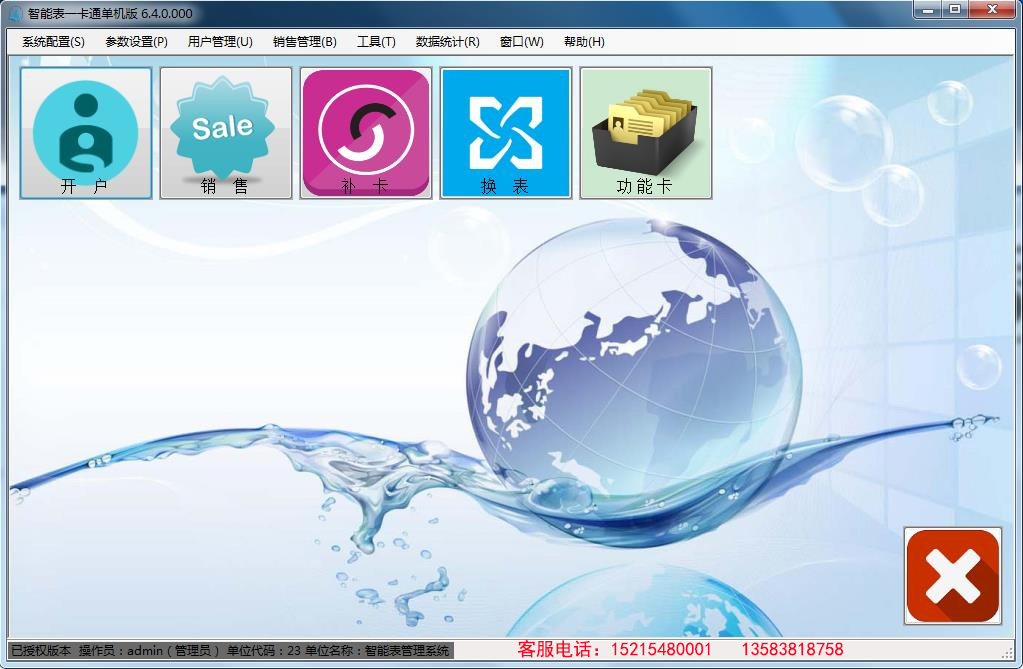Show the 帮助(H) help menu
This screenshot has height=669, width=1023.
coord(584,42)
